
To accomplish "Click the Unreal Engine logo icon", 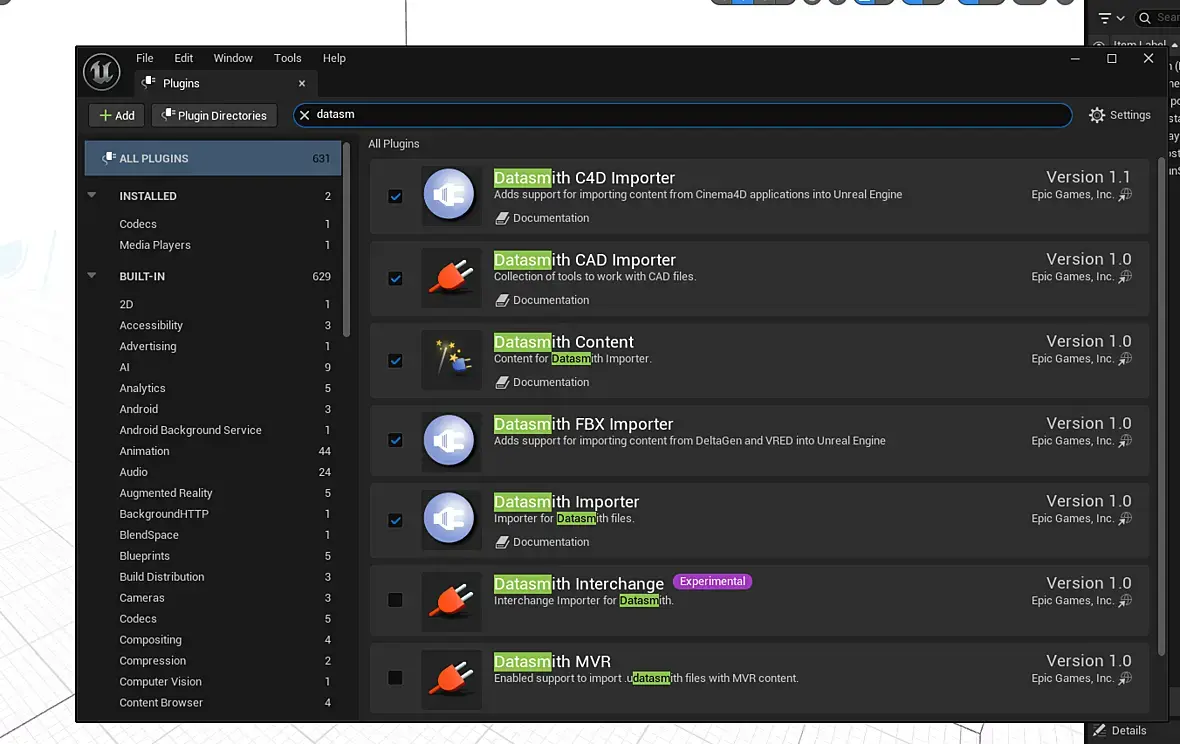I will pyautogui.click(x=102, y=72).
